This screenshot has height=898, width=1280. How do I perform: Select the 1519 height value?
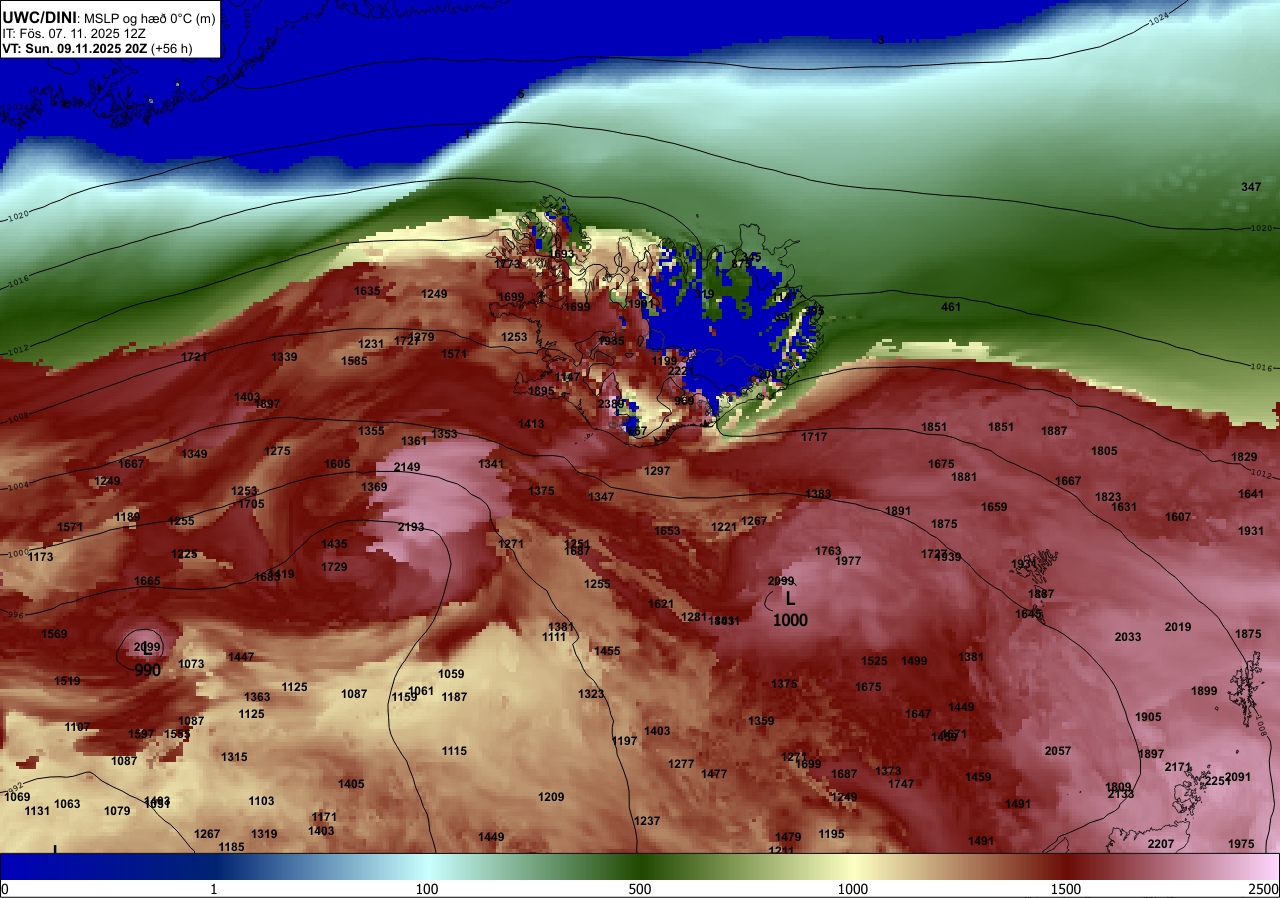[67, 681]
